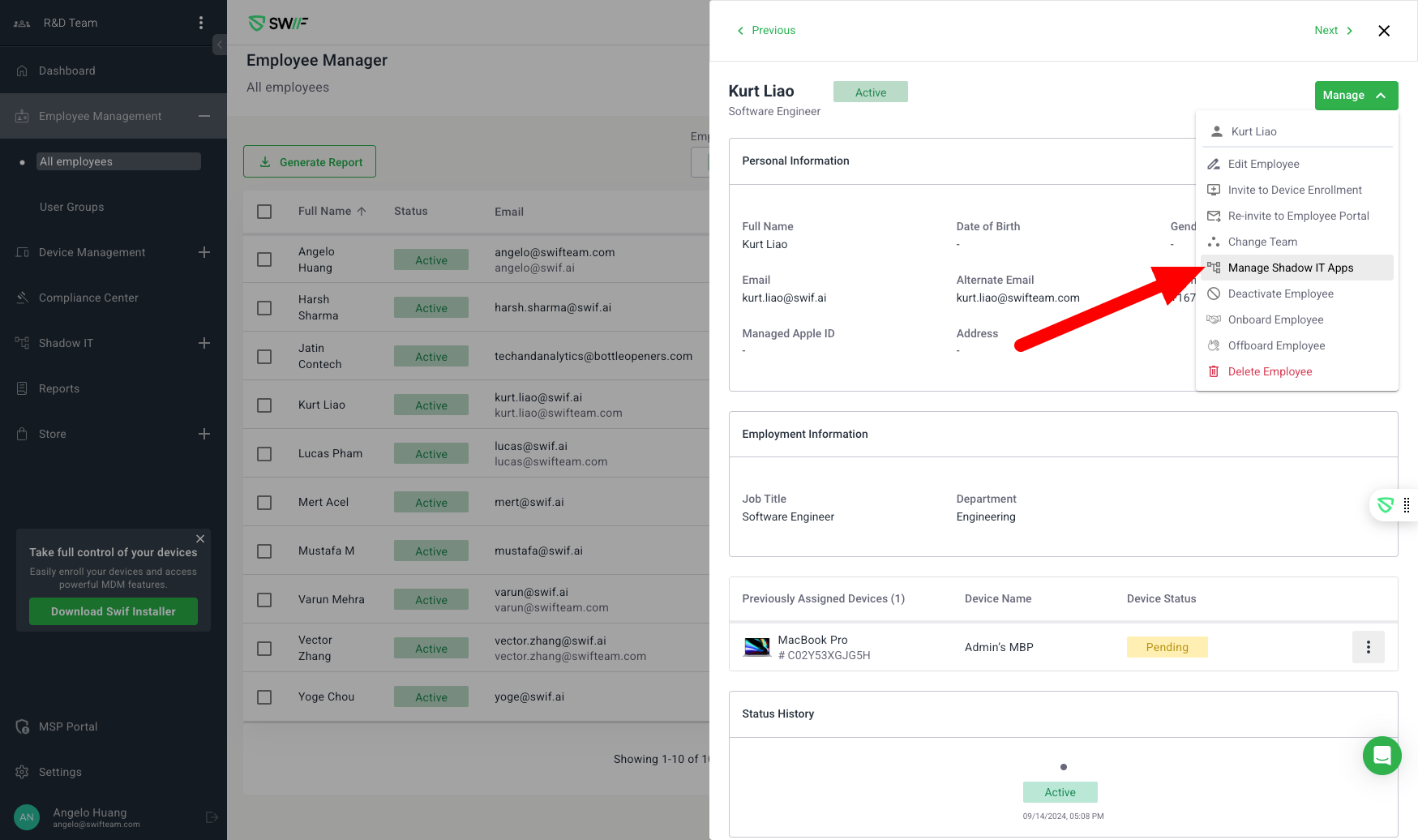
Task: Select Deactivate Employee from the menu
Action: tap(1280, 294)
